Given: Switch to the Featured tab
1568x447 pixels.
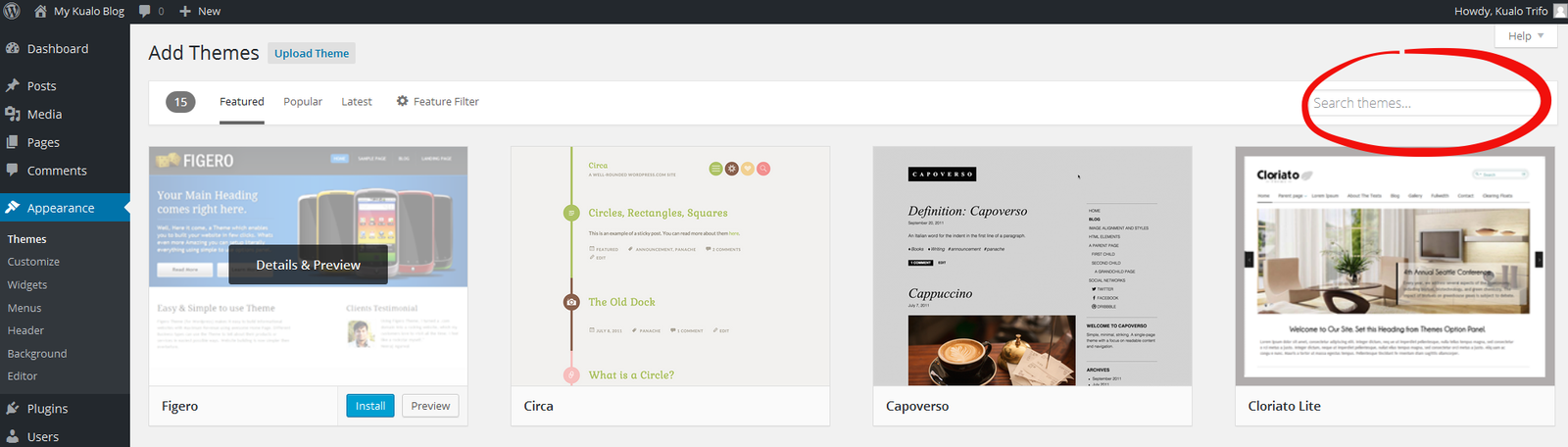Looking at the screenshot, I should tap(242, 102).
